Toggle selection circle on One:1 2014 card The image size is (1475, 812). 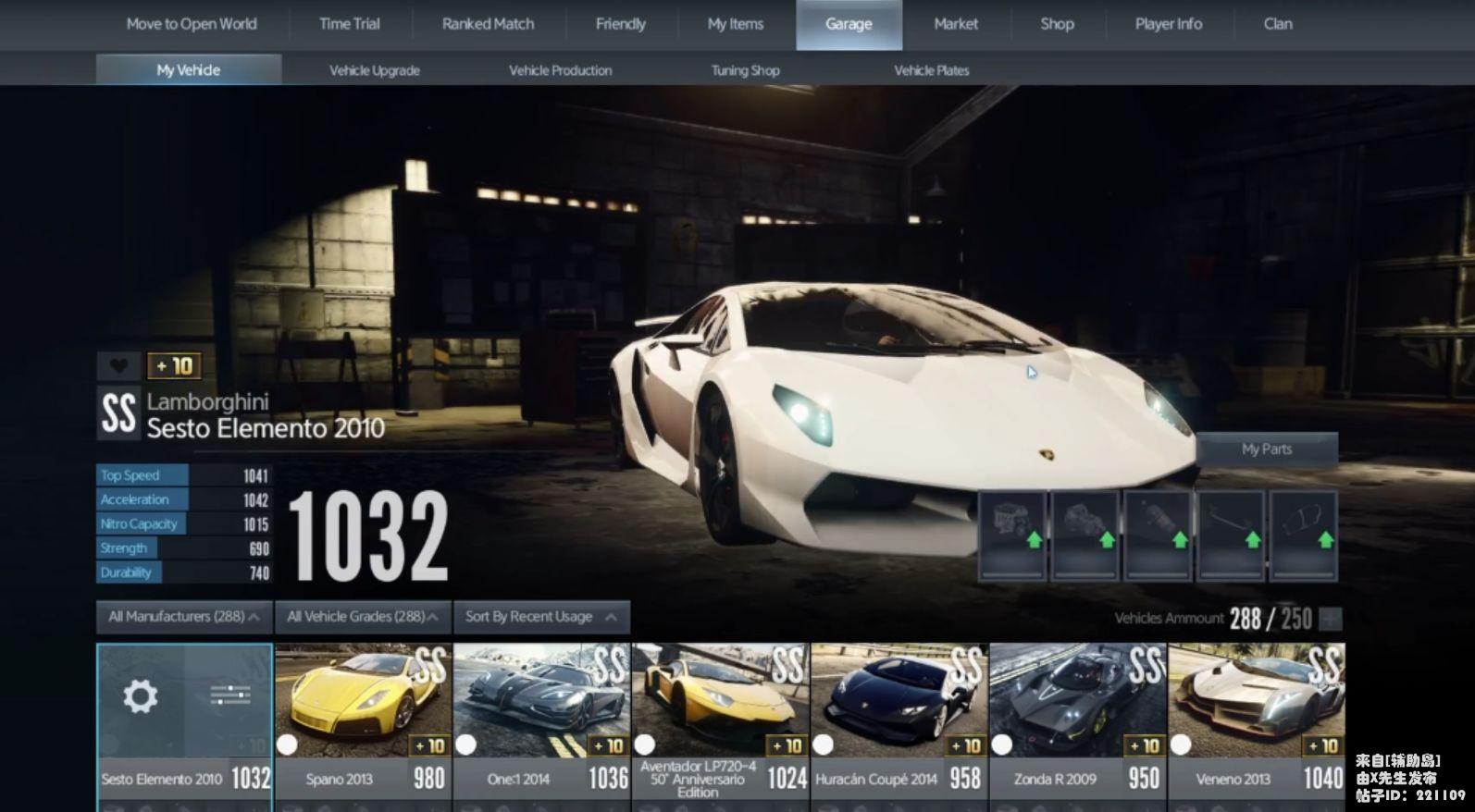466,744
